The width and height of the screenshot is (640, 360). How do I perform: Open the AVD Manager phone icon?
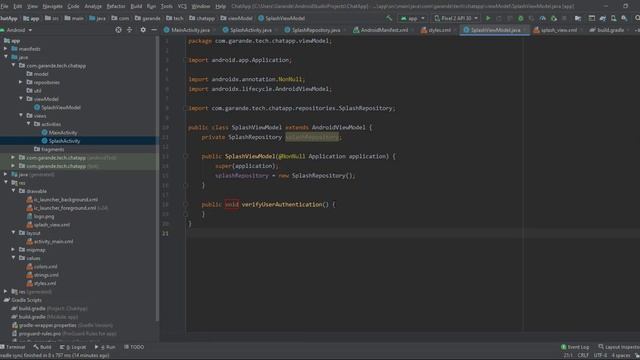(x=613, y=18)
